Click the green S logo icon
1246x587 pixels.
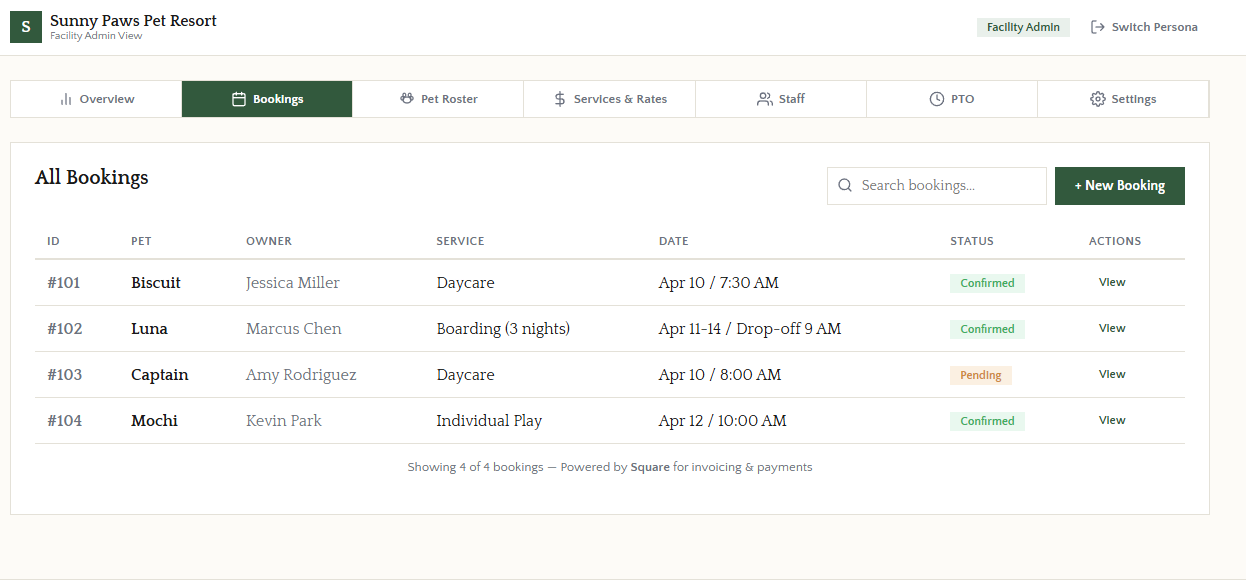pos(26,27)
